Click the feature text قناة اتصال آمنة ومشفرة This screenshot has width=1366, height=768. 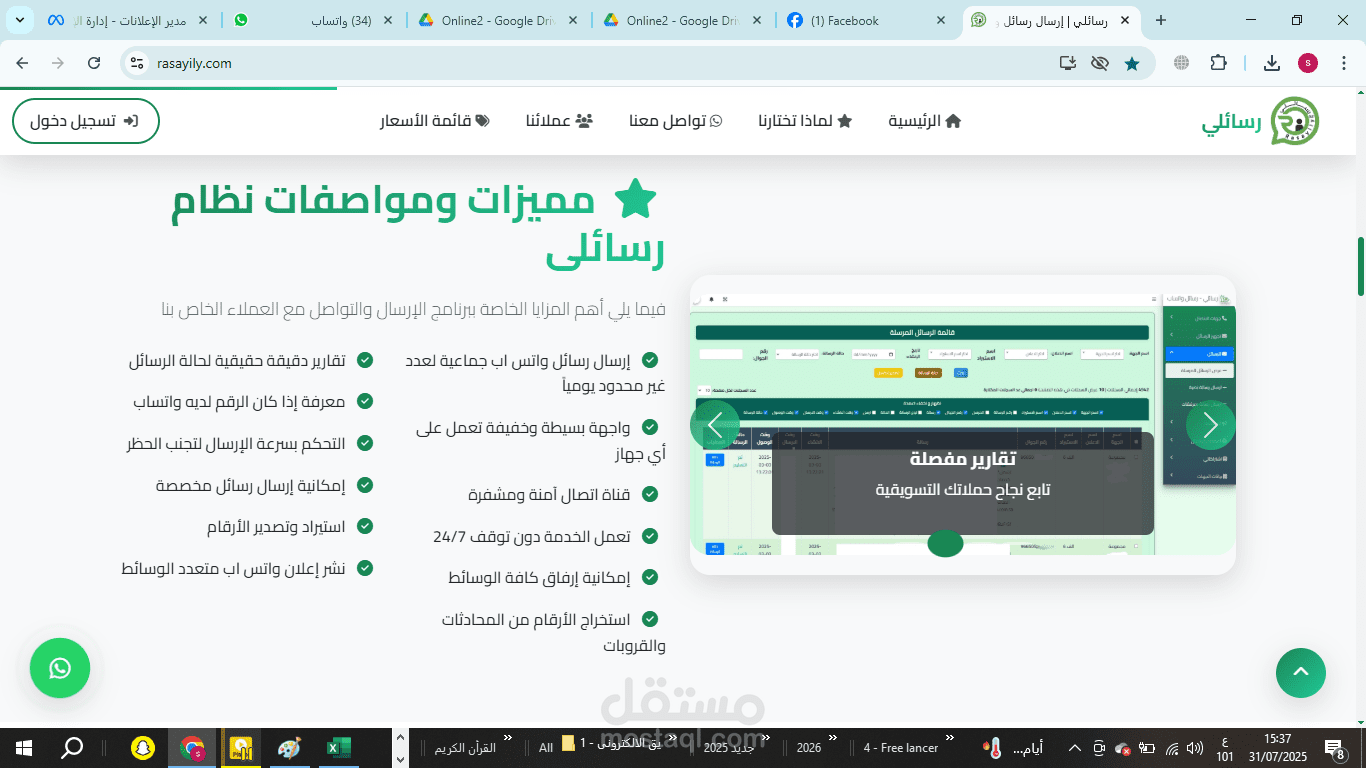coord(549,494)
